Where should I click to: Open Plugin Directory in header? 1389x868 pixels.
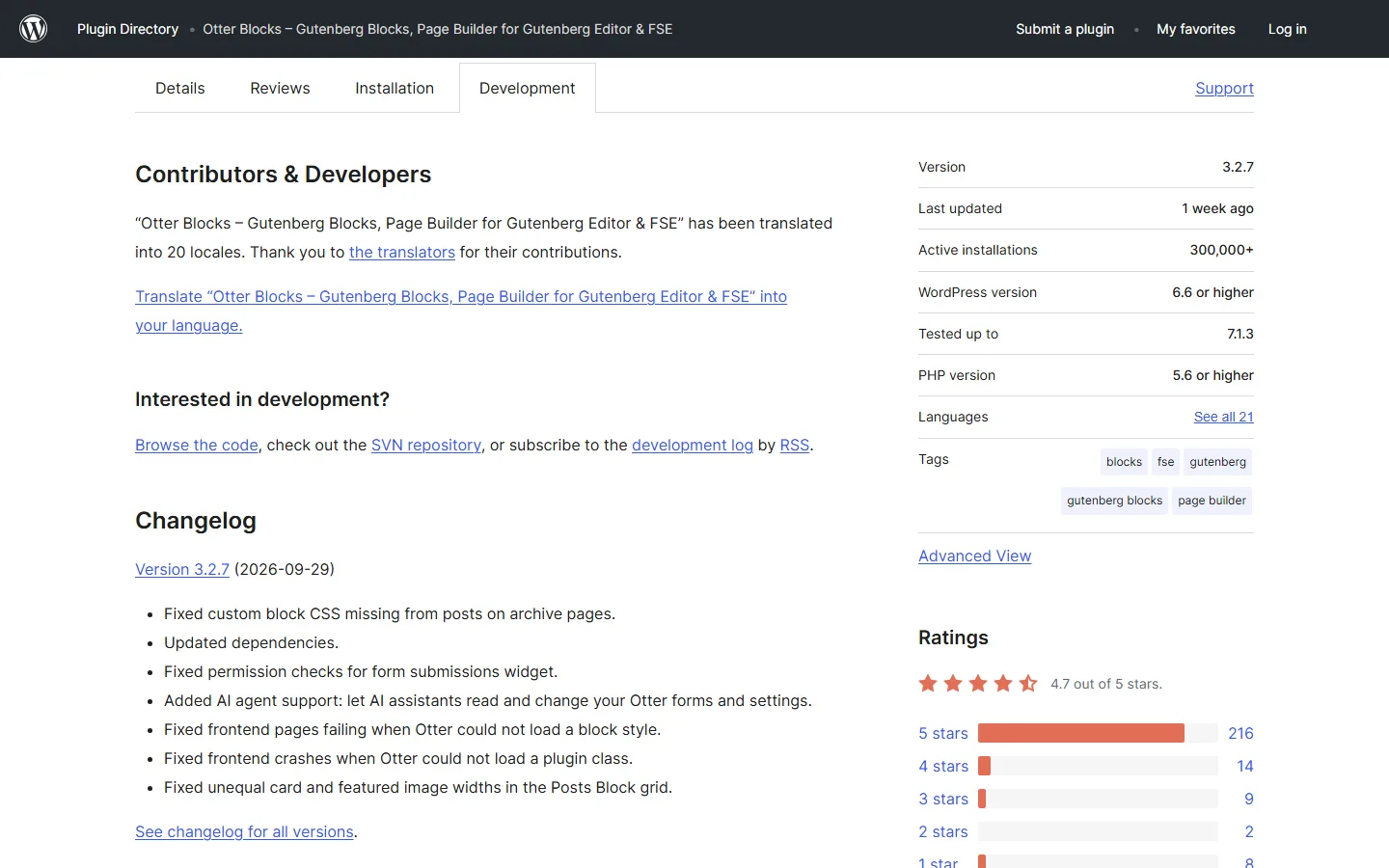coord(127,29)
